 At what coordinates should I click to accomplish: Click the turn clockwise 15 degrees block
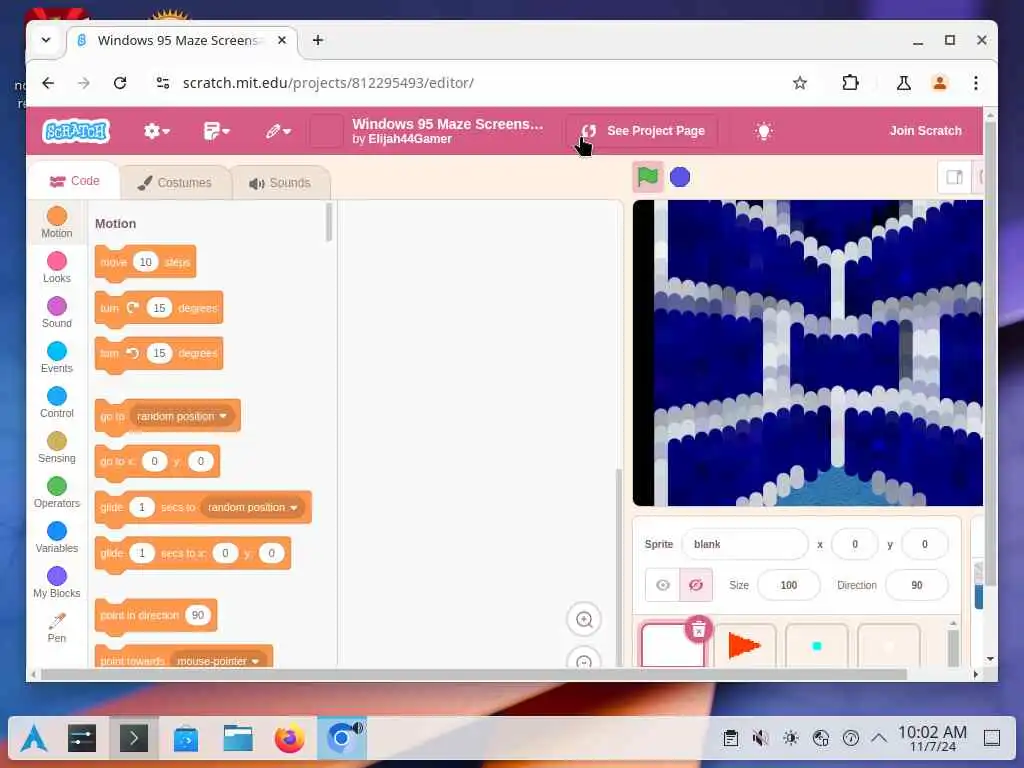pyautogui.click(x=159, y=308)
